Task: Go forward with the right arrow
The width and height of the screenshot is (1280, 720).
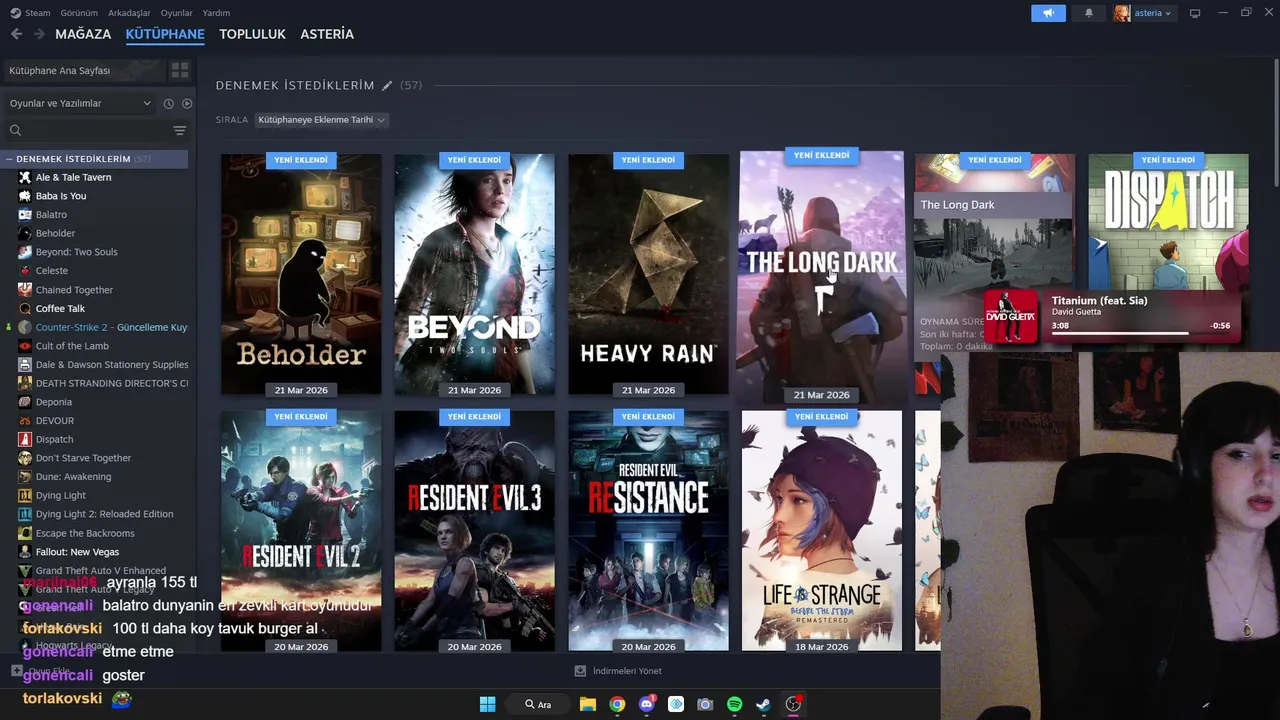Action: coord(39,34)
